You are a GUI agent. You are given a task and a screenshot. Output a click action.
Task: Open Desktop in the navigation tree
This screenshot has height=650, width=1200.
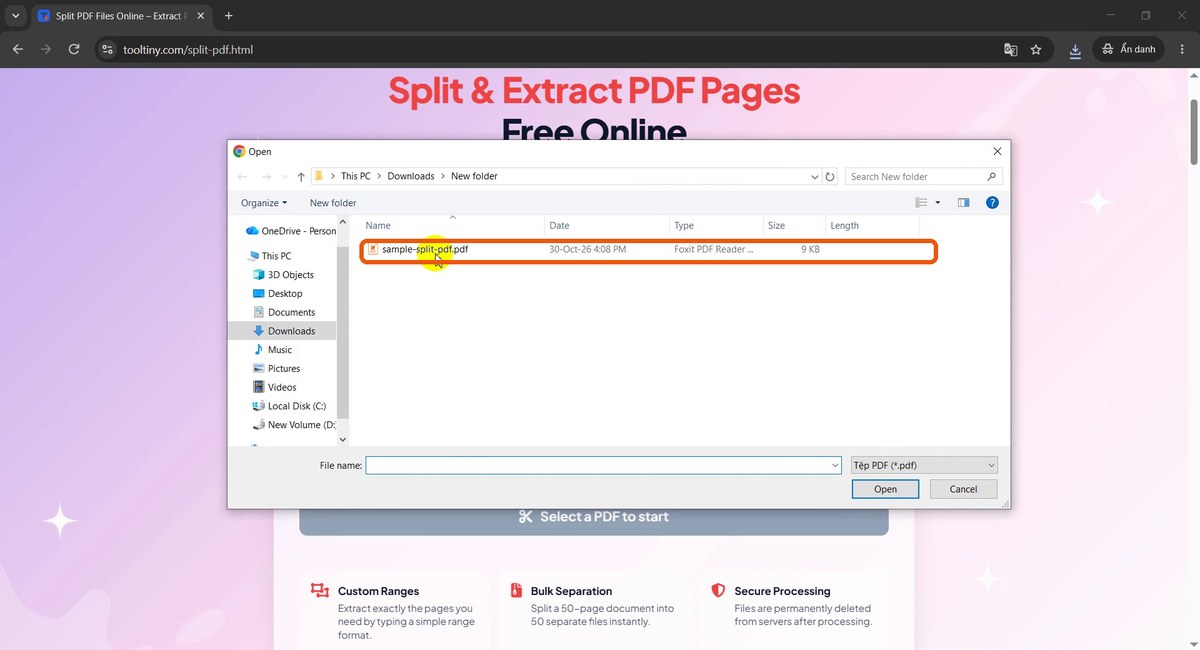[278, 294]
